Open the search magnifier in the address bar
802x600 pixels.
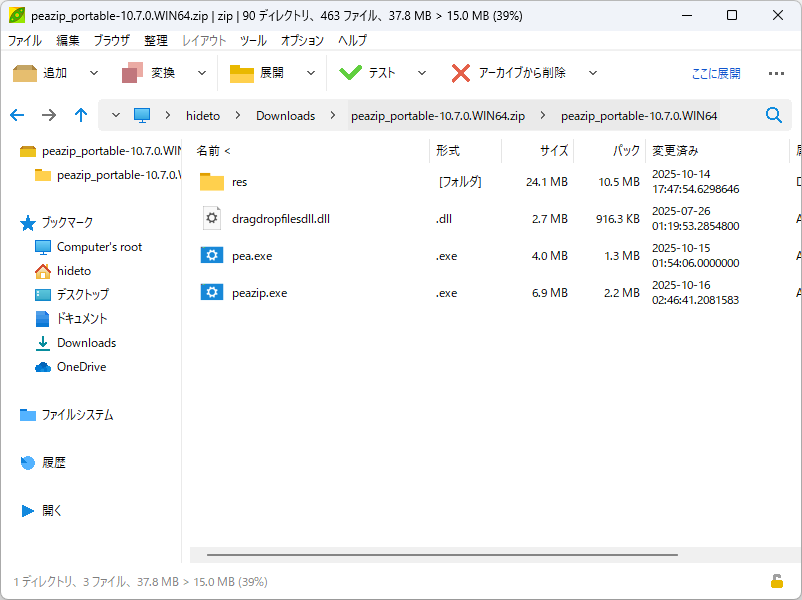pyautogui.click(x=773, y=115)
